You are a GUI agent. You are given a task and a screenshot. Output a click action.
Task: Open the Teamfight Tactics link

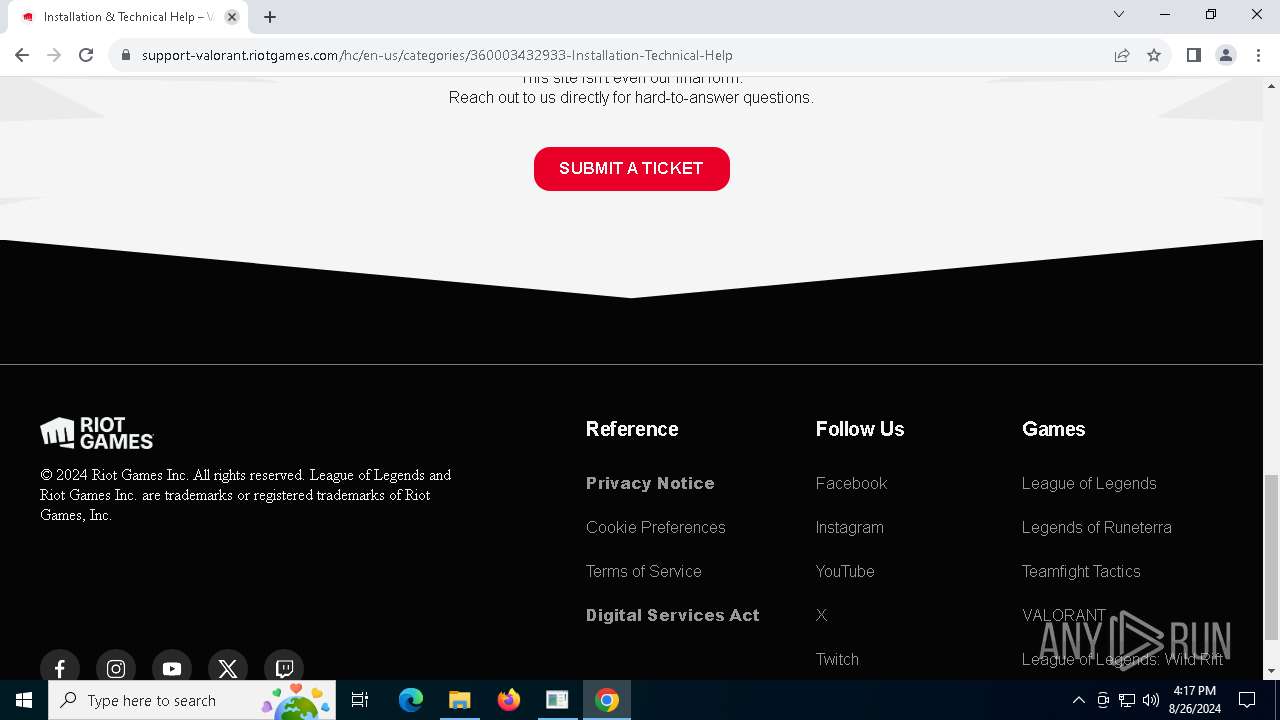1081,571
